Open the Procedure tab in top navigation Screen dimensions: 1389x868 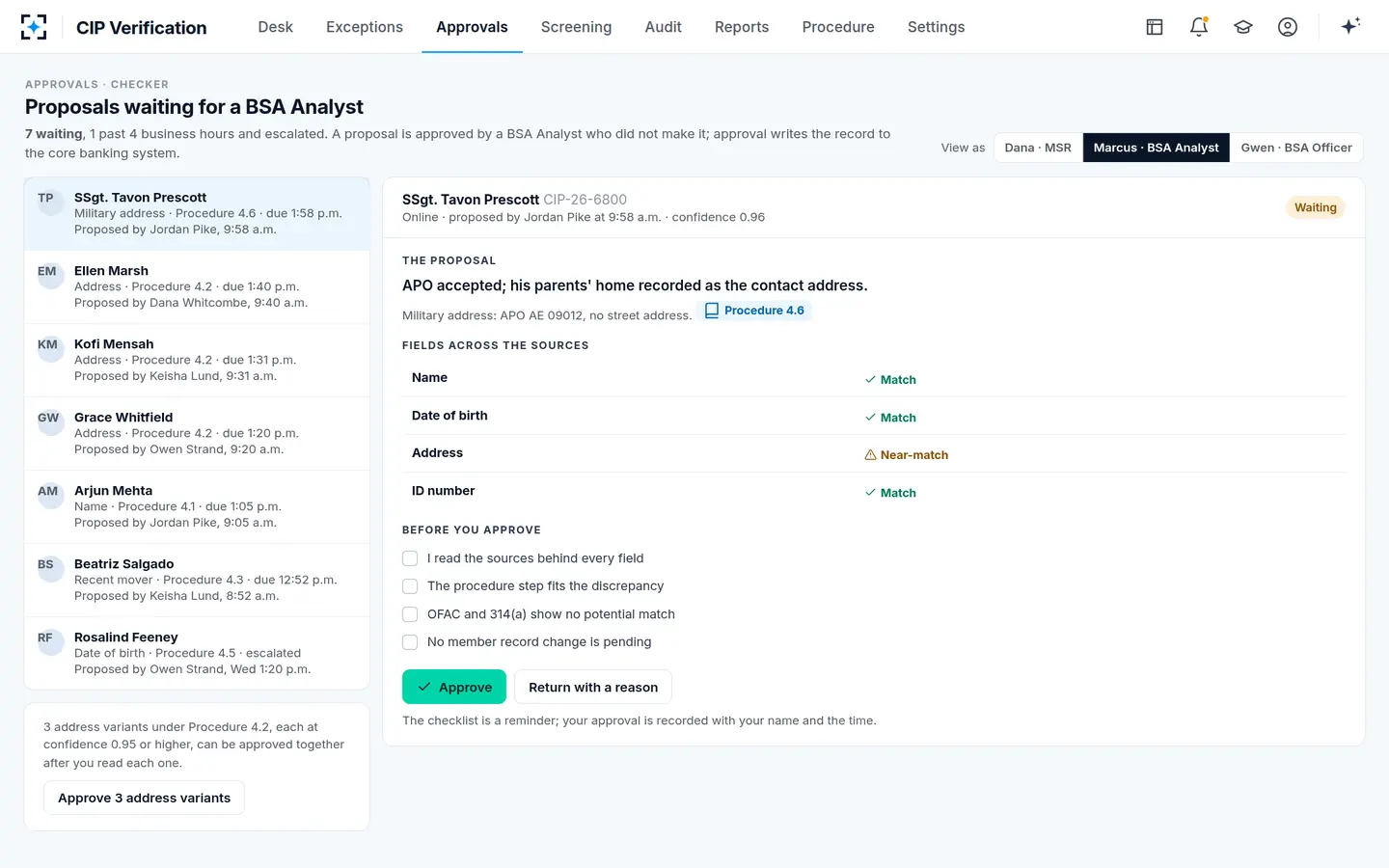pyautogui.click(x=838, y=27)
